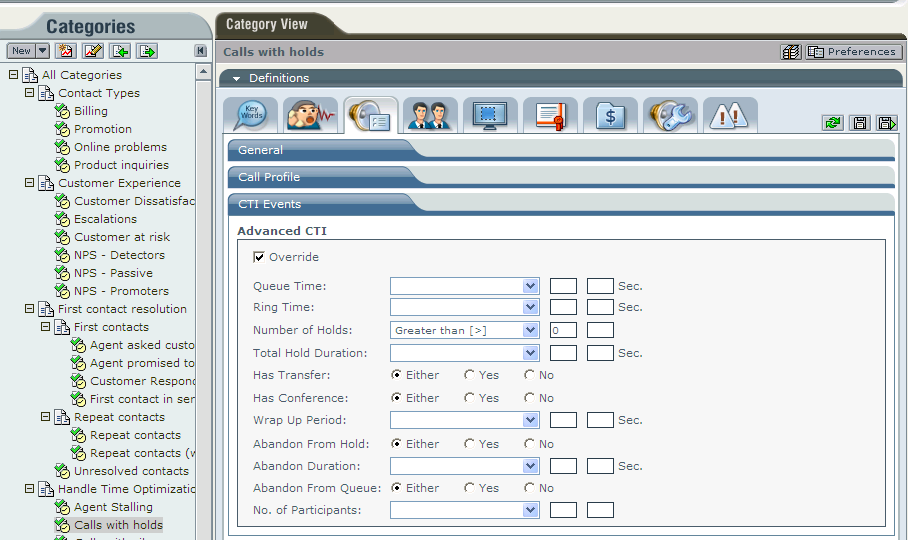Collapse the Customer Experience tree node

tap(30, 182)
